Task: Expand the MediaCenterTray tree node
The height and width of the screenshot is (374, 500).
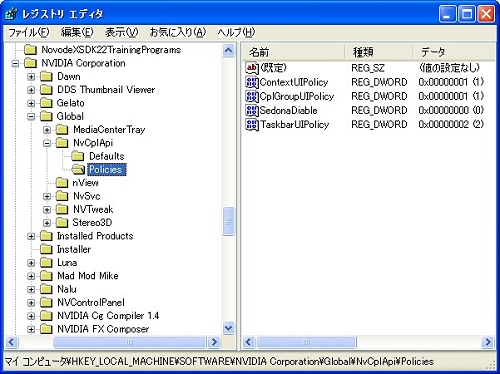Action: (47, 130)
